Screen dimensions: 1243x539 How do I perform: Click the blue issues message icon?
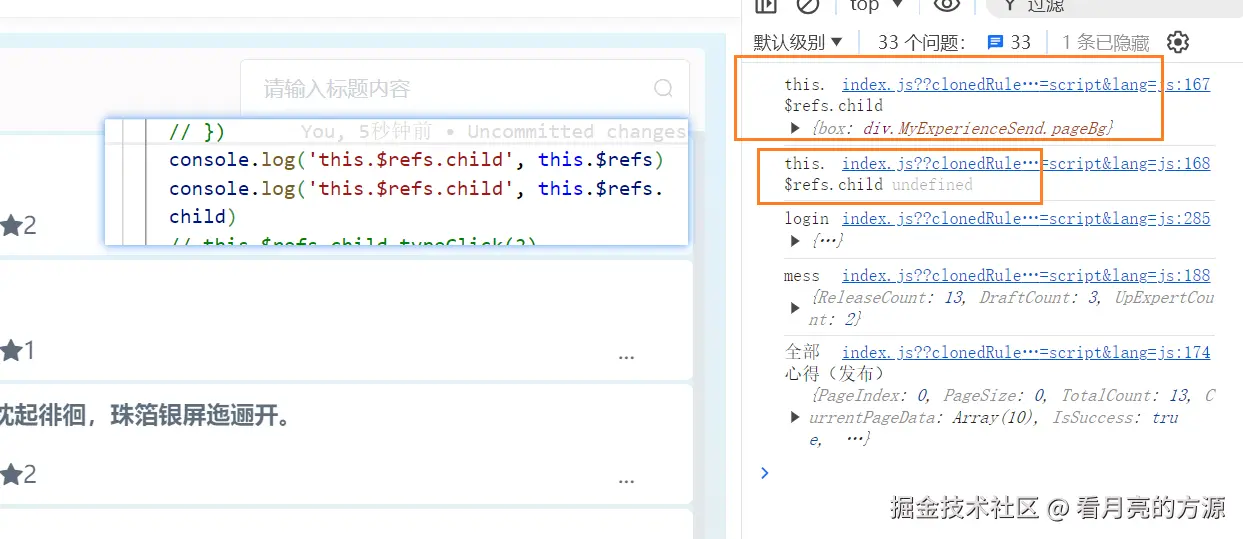point(995,42)
